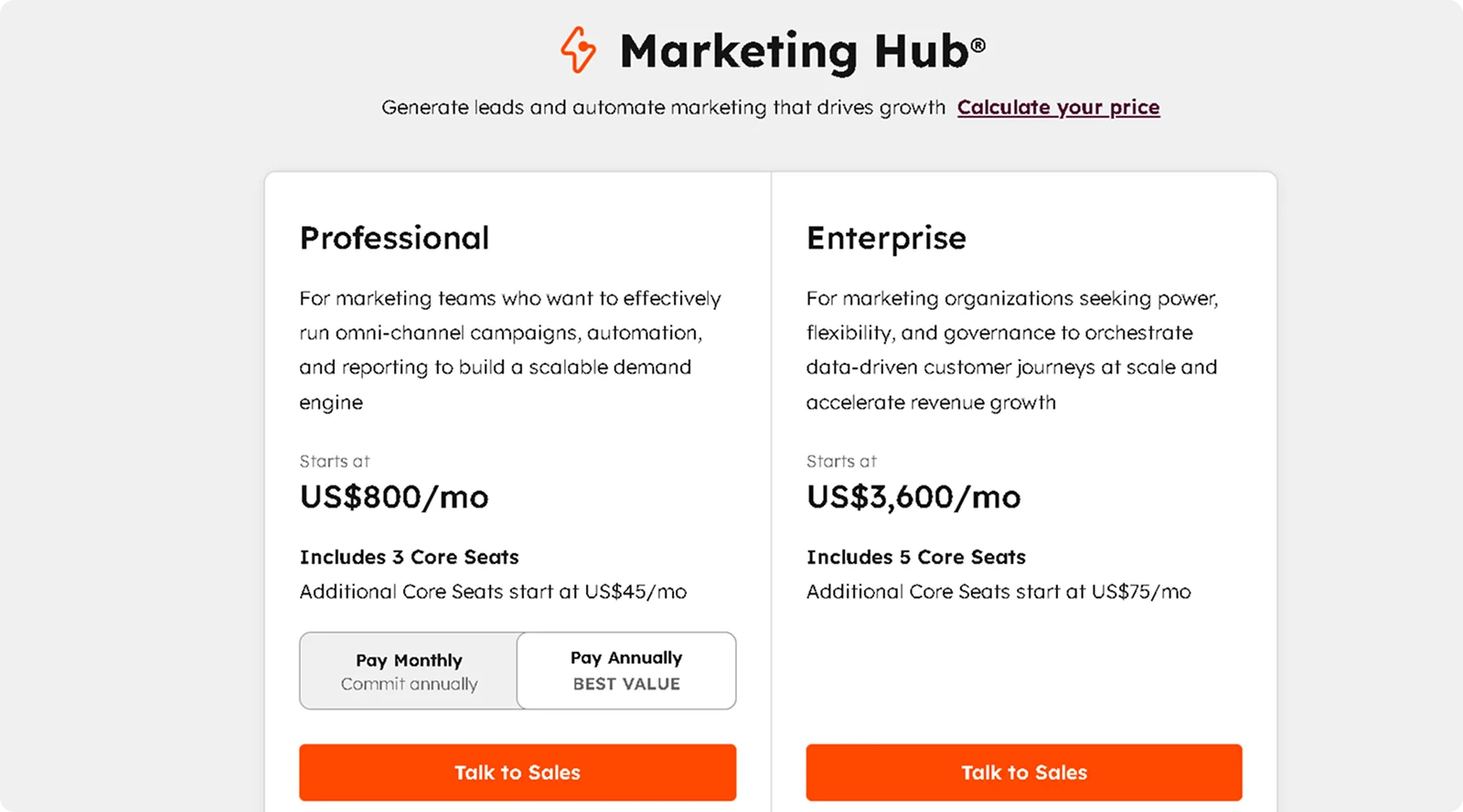Click the Marketing Hub® page title
This screenshot has height=812, width=1463.
pyautogui.click(x=801, y=51)
